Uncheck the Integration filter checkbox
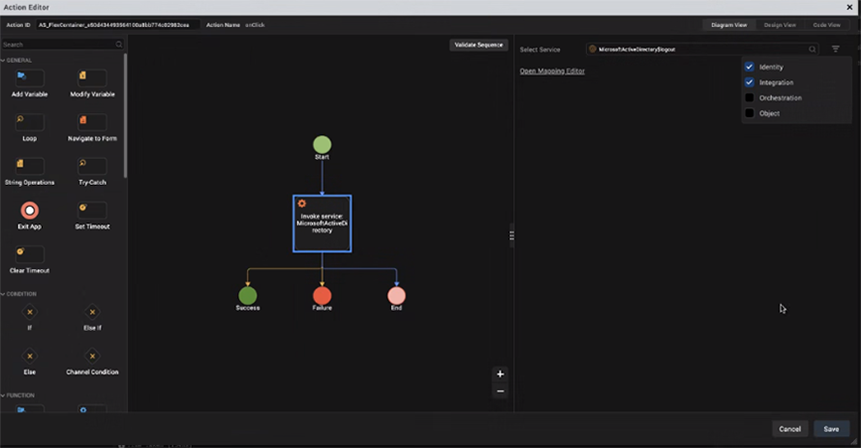 [750, 82]
